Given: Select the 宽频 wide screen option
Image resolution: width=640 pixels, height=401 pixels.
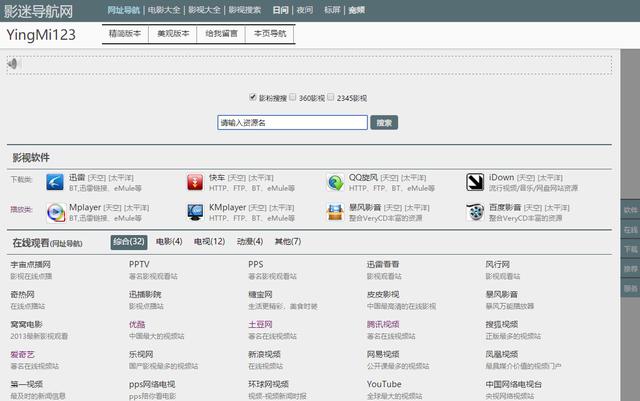Looking at the screenshot, I should pyautogui.click(x=356, y=10).
